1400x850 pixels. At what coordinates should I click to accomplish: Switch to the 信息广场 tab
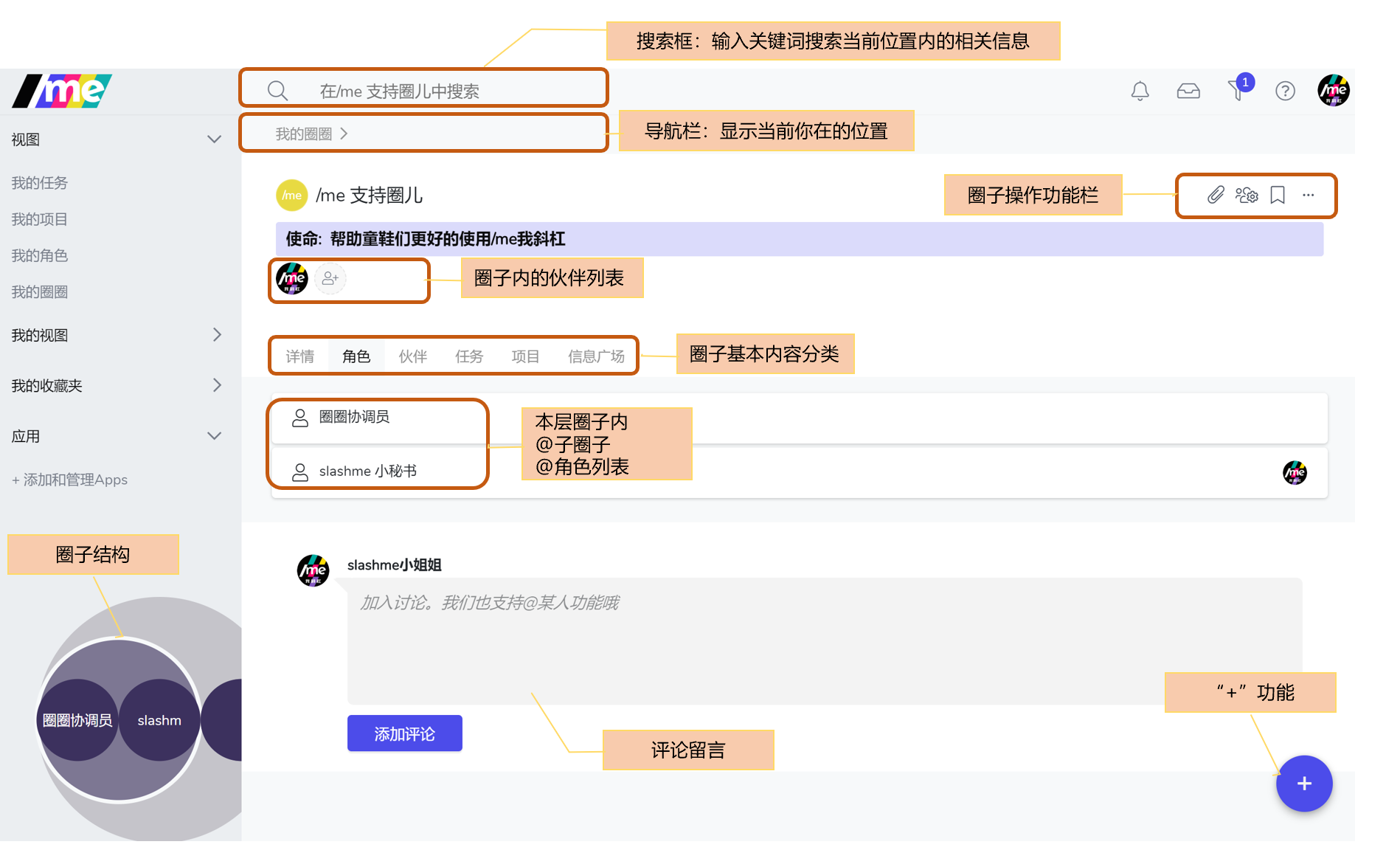[596, 356]
